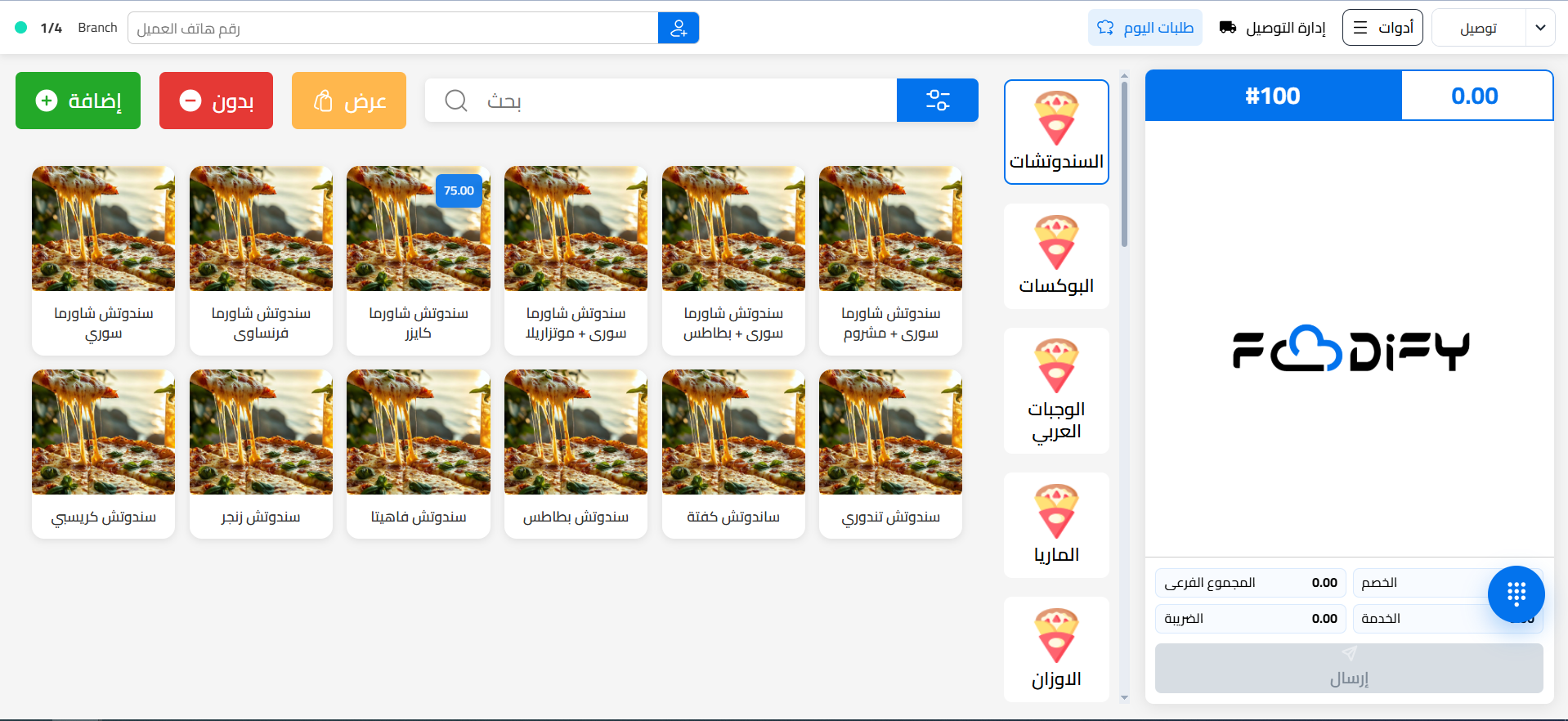This screenshot has width=1568, height=721.
Task: Click the delivery truck icon
Action: (1228, 28)
